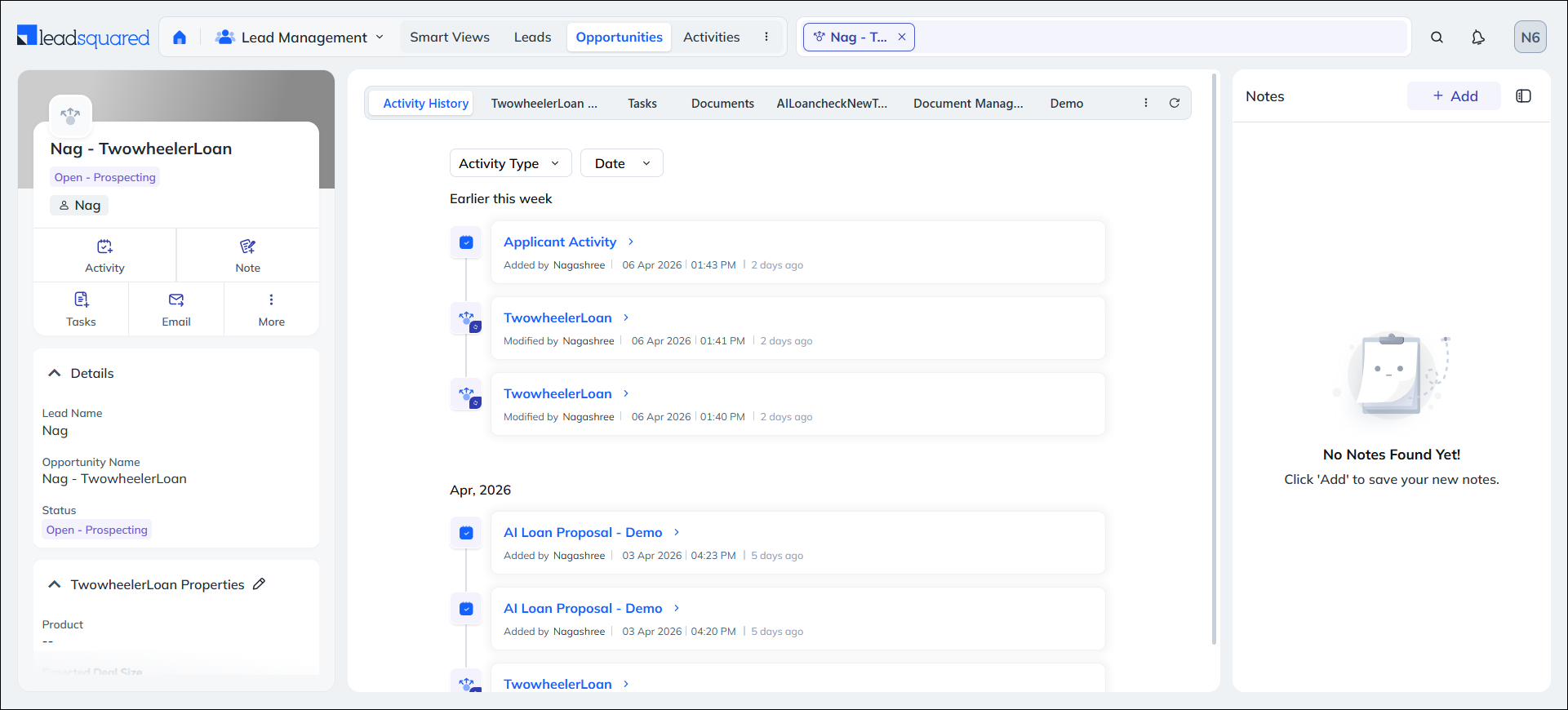The width and height of the screenshot is (1568, 710).
Task: Click the Applicant Activity timeline icon
Action: tap(466, 242)
